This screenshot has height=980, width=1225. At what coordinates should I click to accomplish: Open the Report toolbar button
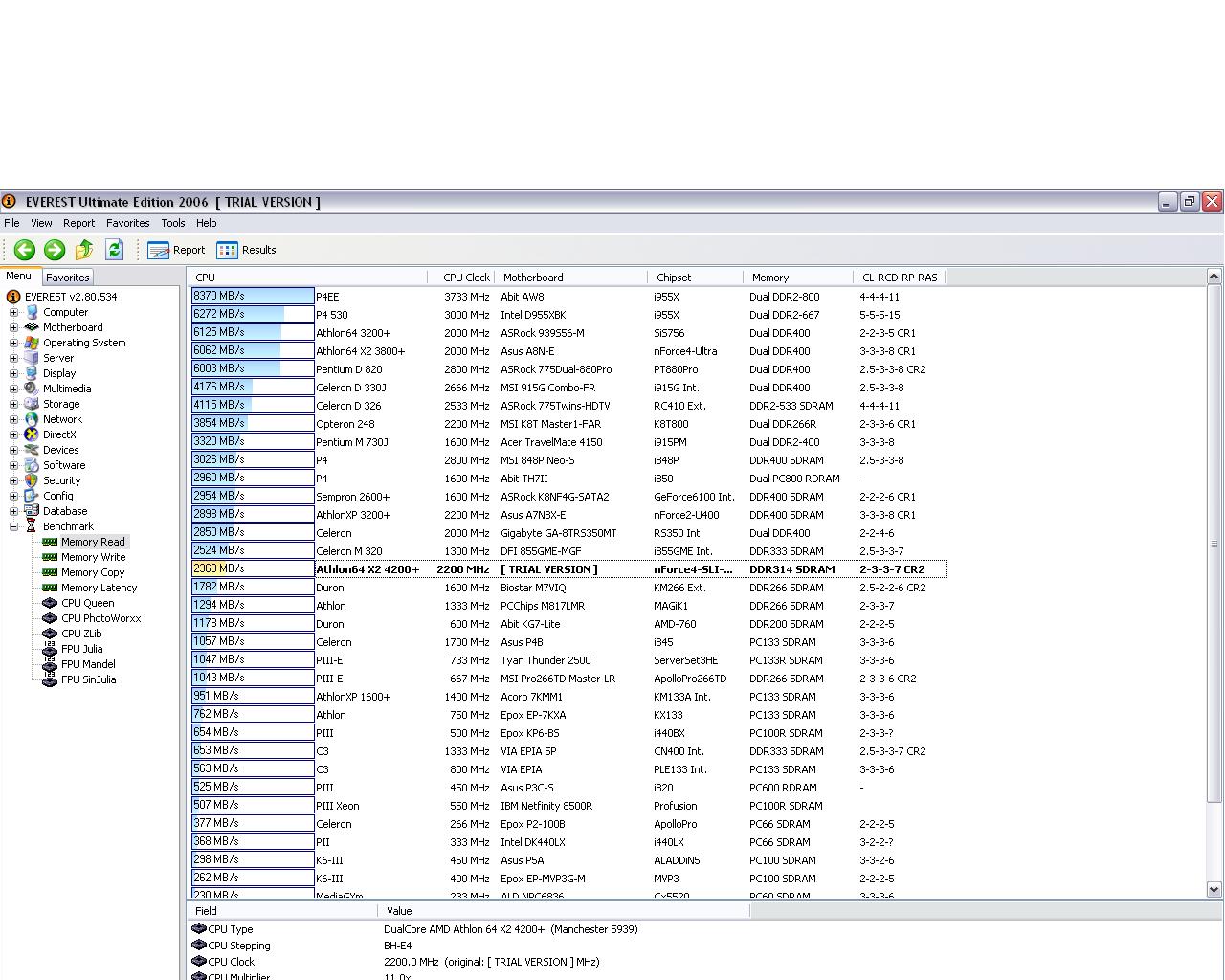176,250
